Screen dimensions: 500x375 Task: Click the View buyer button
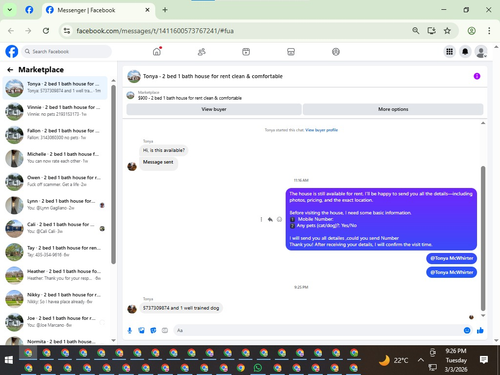(x=214, y=109)
